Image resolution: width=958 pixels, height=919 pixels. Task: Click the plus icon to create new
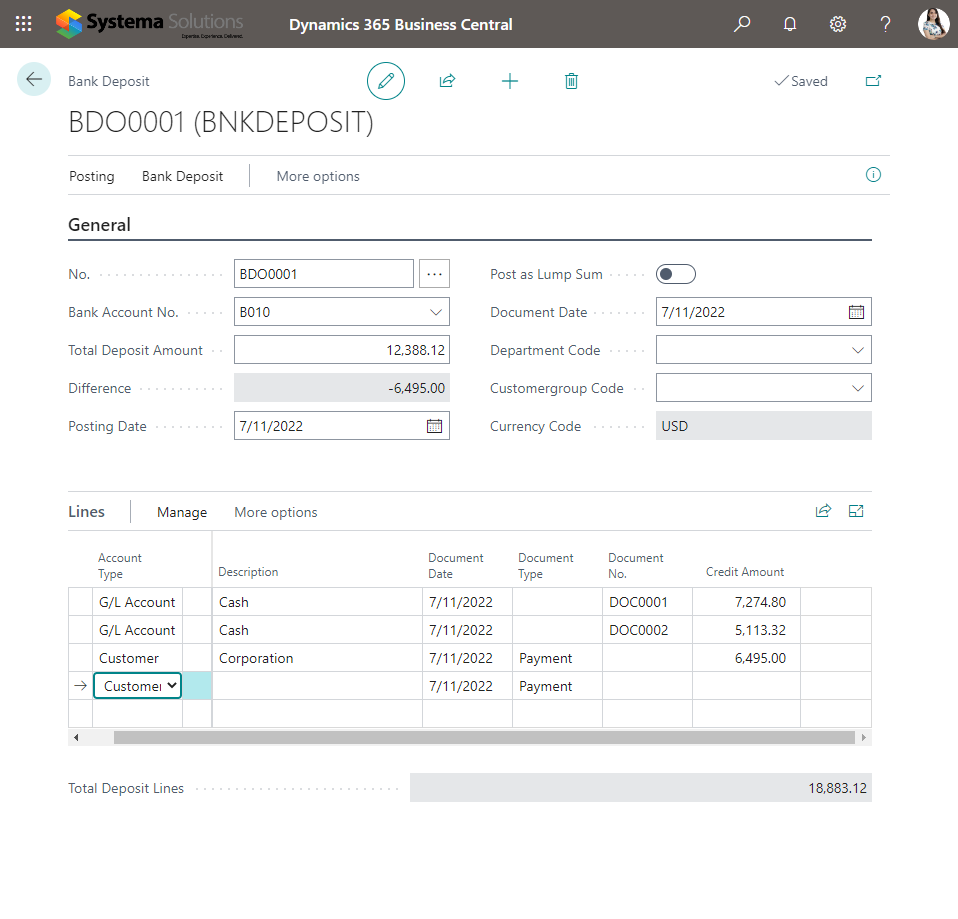510,81
